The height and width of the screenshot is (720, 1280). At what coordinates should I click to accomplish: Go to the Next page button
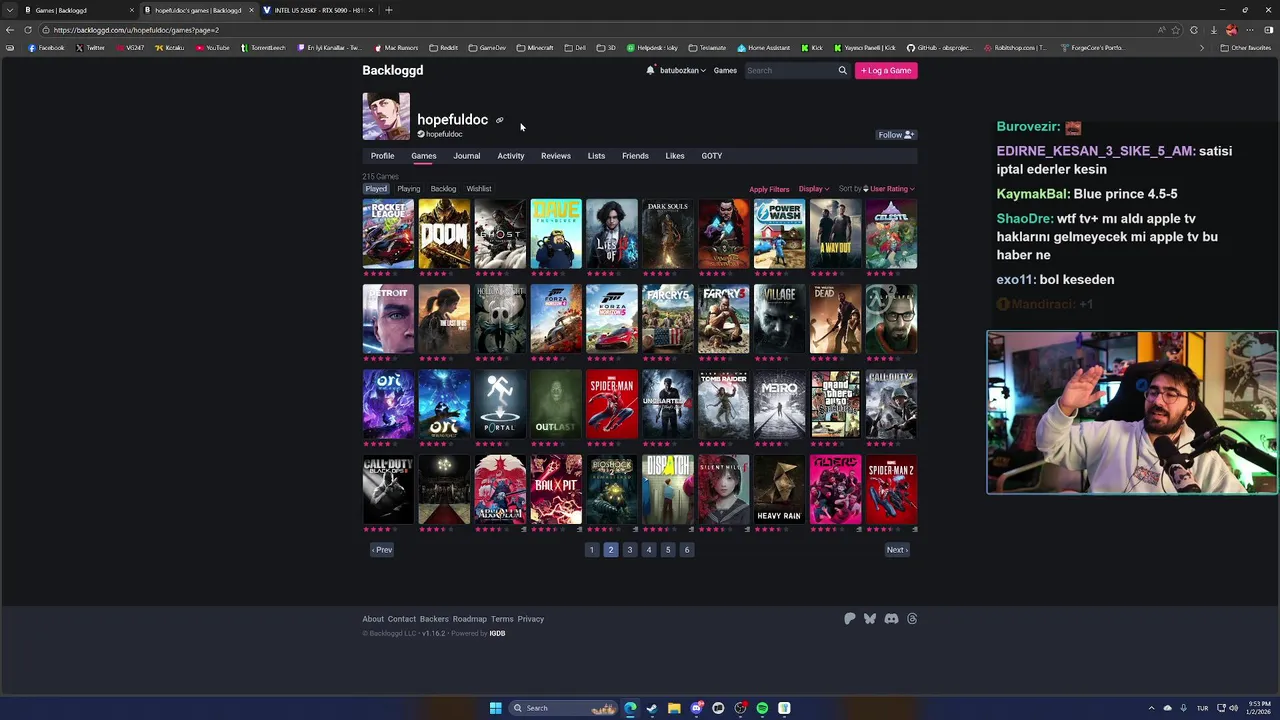click(x=897, y=550)
